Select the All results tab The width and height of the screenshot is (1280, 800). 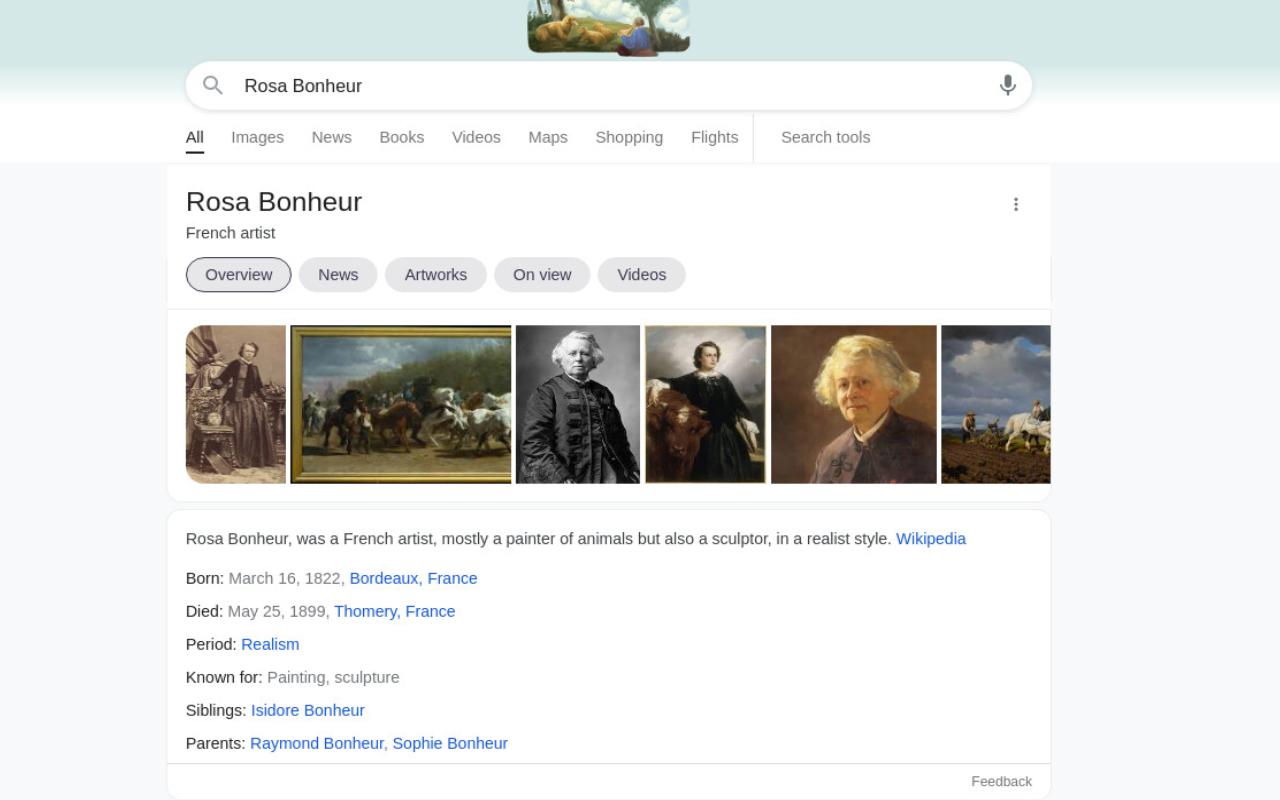point(195,138)
